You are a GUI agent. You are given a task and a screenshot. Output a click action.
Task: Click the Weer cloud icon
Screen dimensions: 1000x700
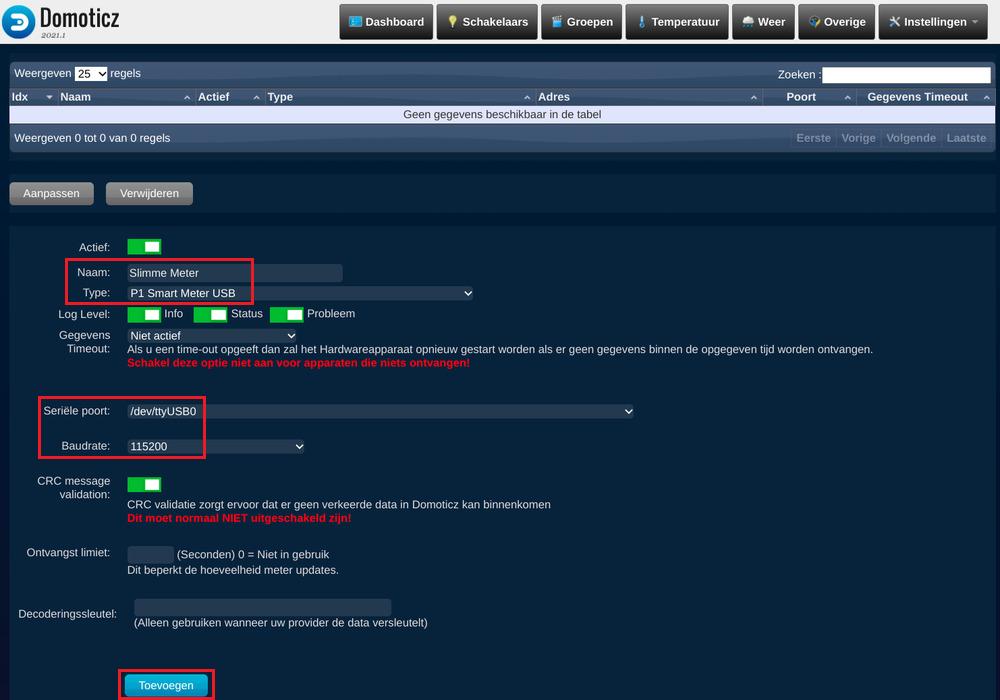tap(748, 22)
